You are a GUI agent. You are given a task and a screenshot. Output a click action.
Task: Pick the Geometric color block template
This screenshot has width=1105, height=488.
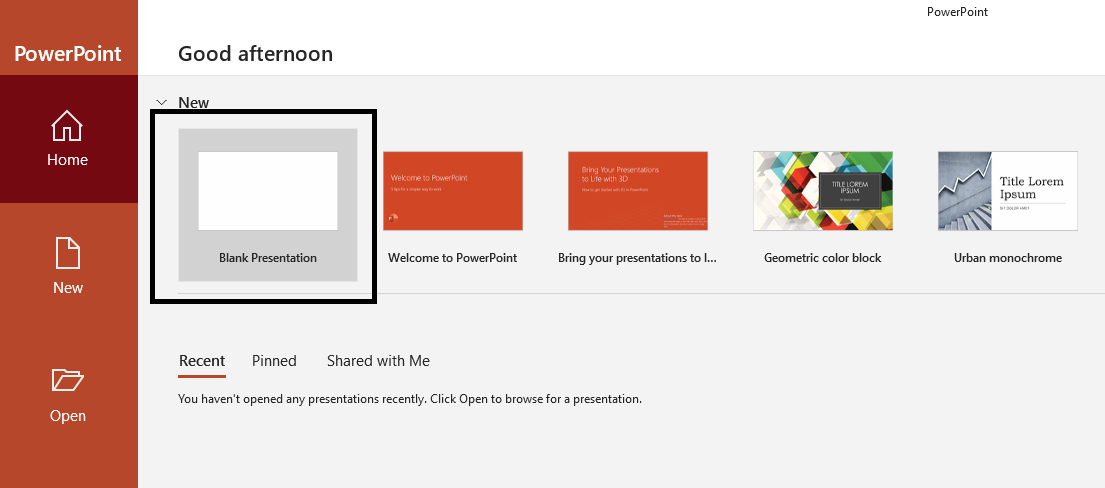[x=822, y=191]
